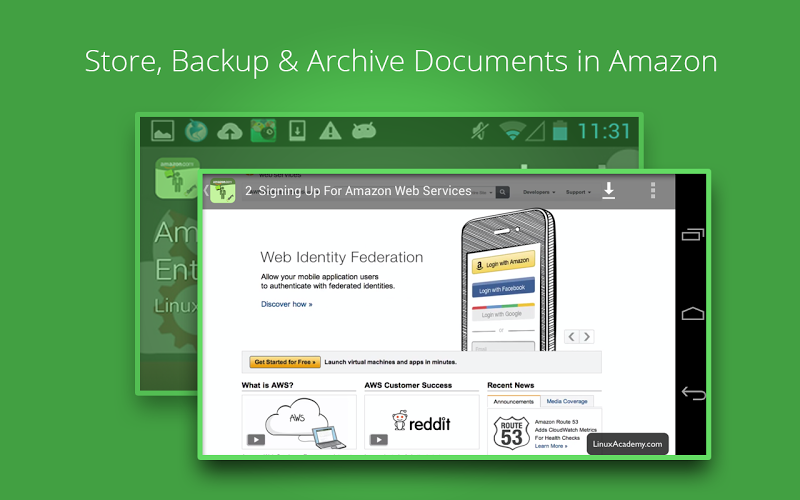Tap the Android home button

(x=693, y=313)
